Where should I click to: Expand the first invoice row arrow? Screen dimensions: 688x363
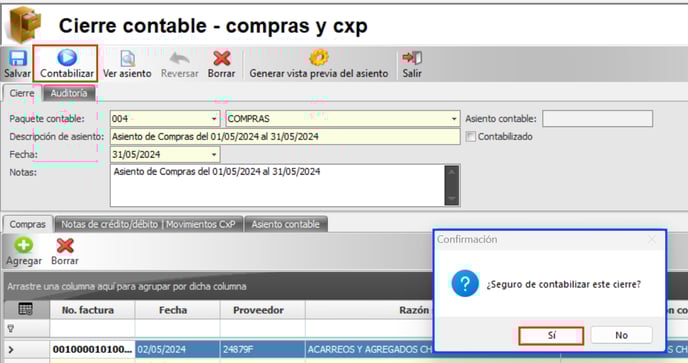(11, 350)
